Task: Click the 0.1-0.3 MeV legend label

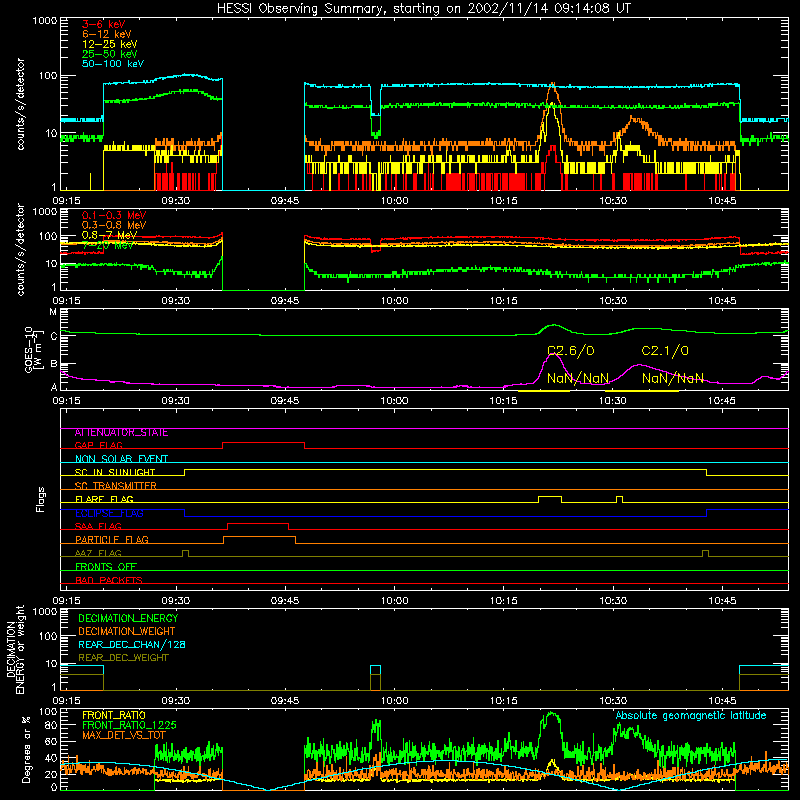Action: [x=114, y=215]
